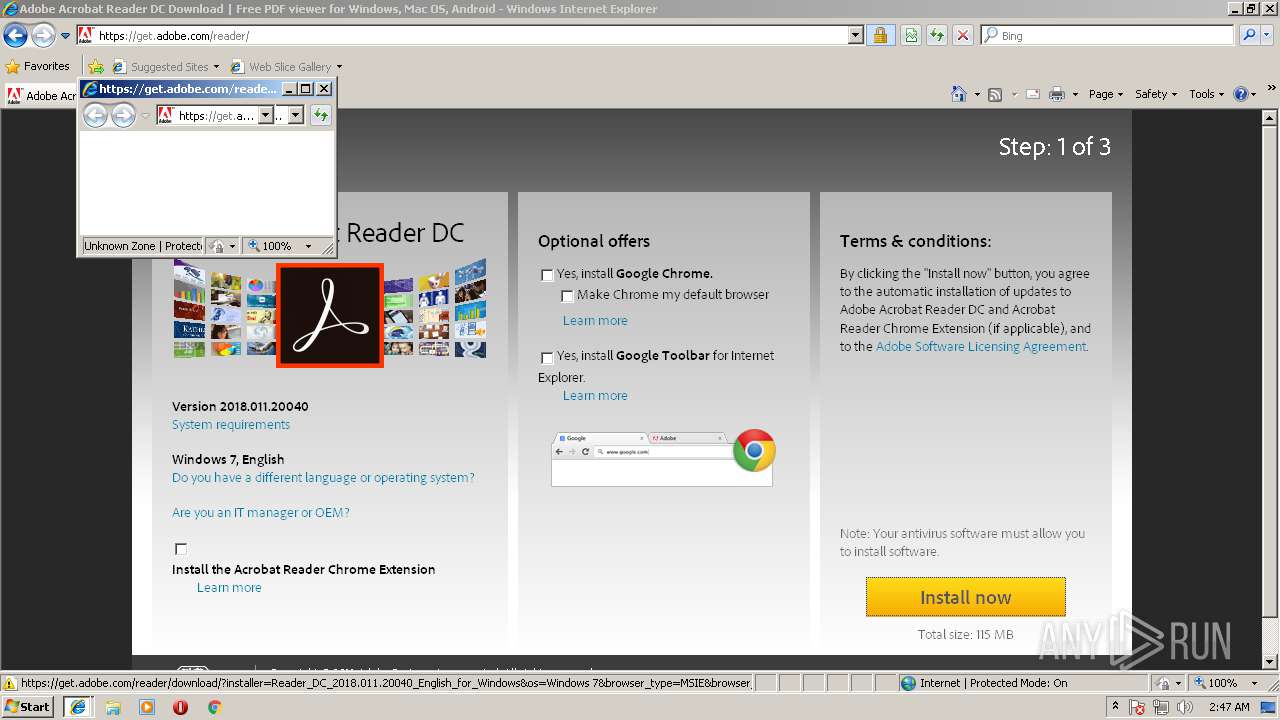Open the security lock report icon
The image size is (1280, 720).
tap(880, 35)
